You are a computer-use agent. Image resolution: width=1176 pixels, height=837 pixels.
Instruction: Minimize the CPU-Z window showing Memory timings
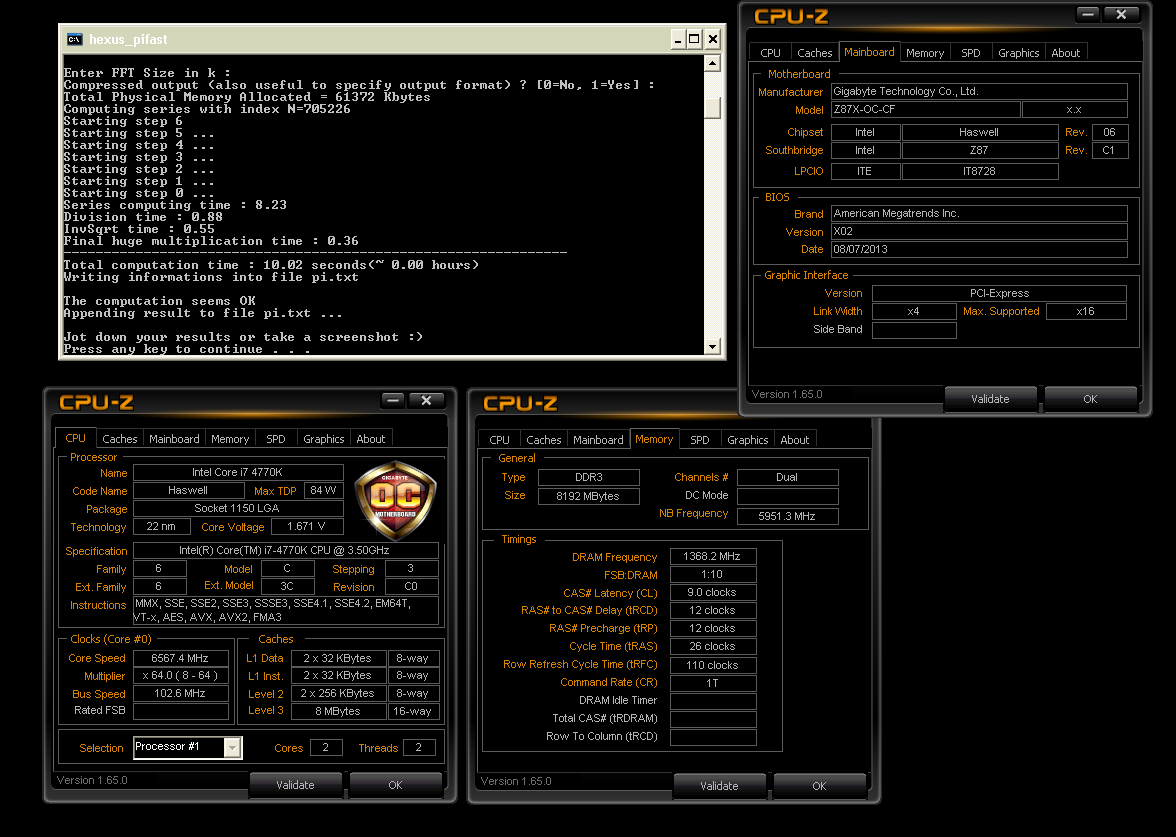pyautogui.click(x=817, y=402)
